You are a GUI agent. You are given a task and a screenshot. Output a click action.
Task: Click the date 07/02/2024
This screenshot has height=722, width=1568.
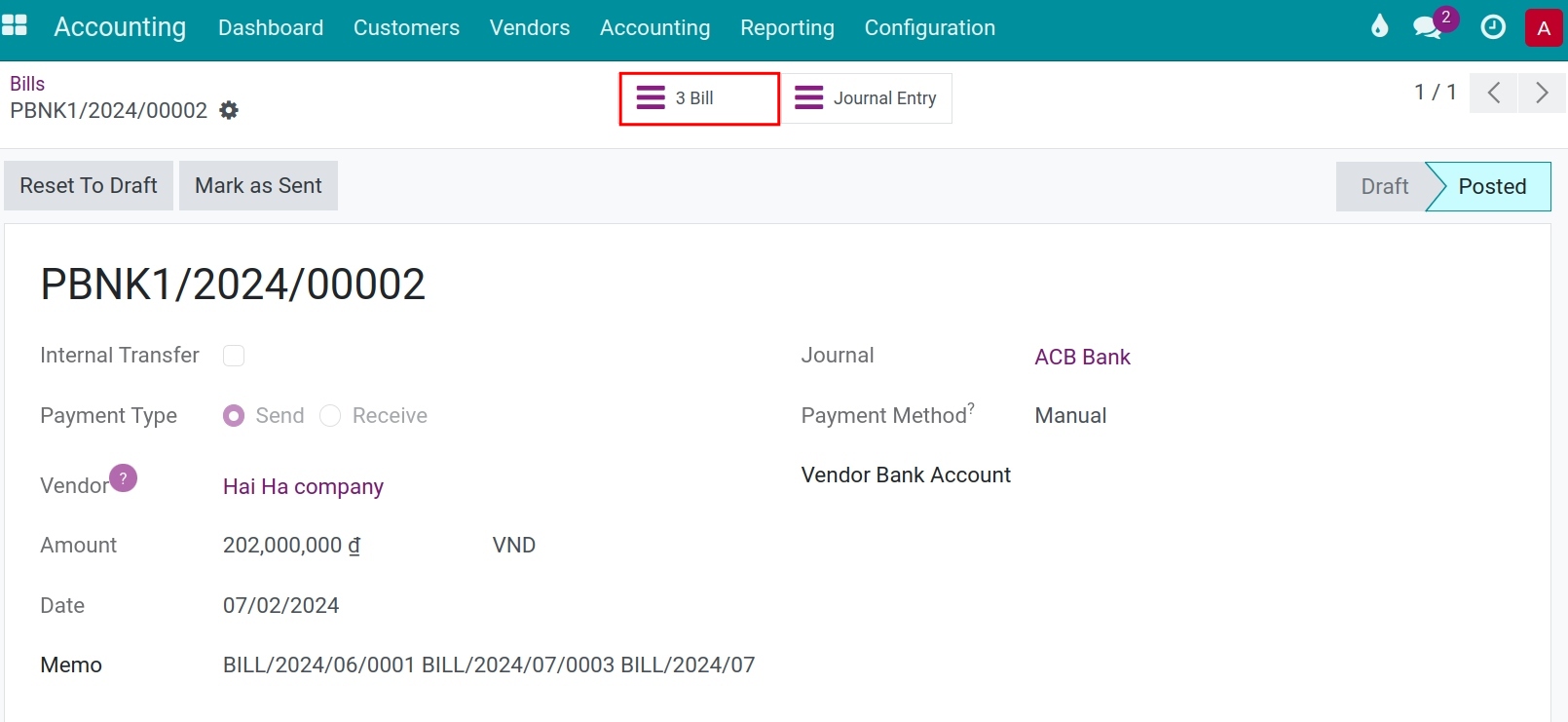click(280, 605)
